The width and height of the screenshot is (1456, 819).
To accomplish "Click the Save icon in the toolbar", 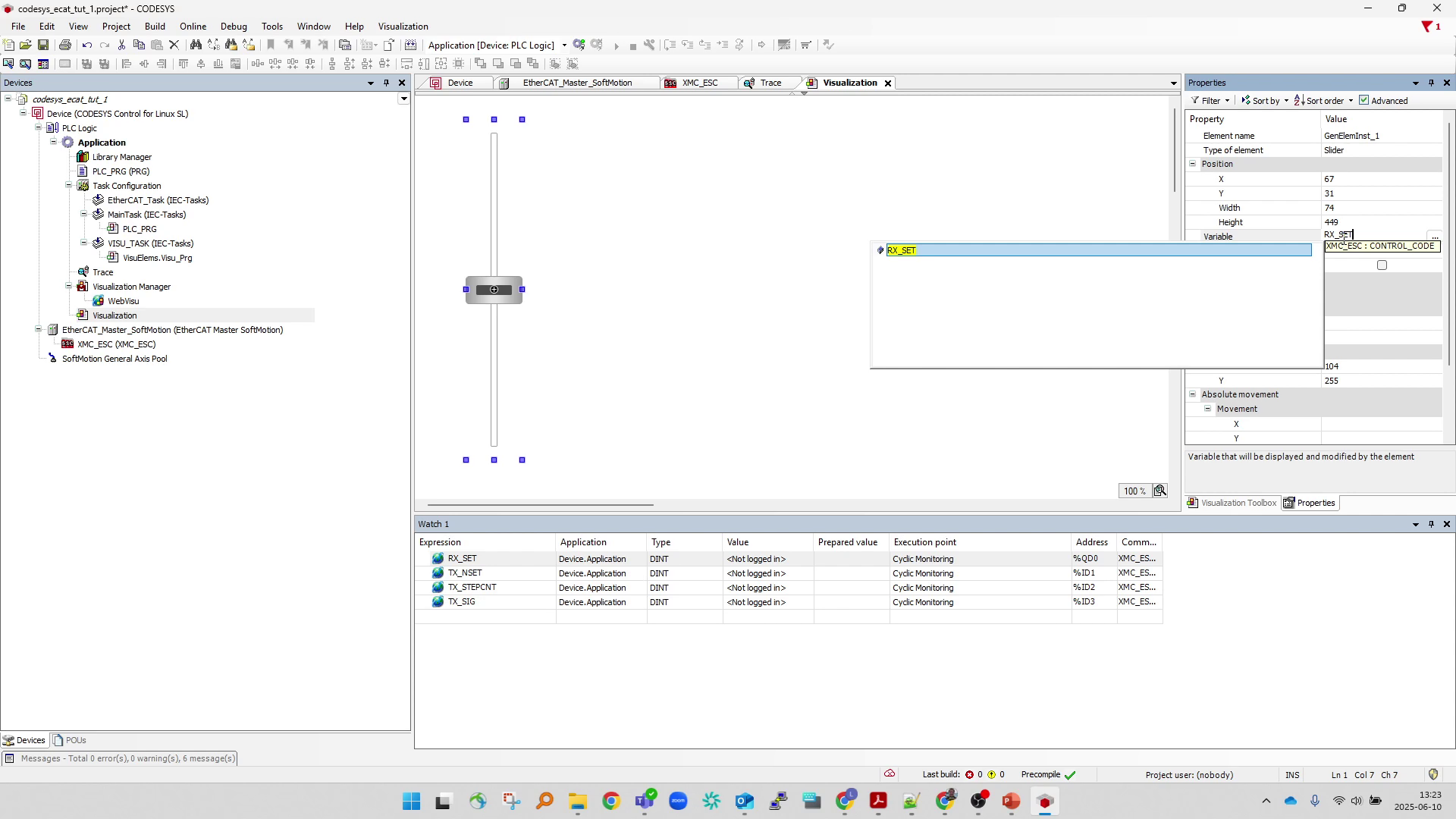I will (x=43, y=45).
